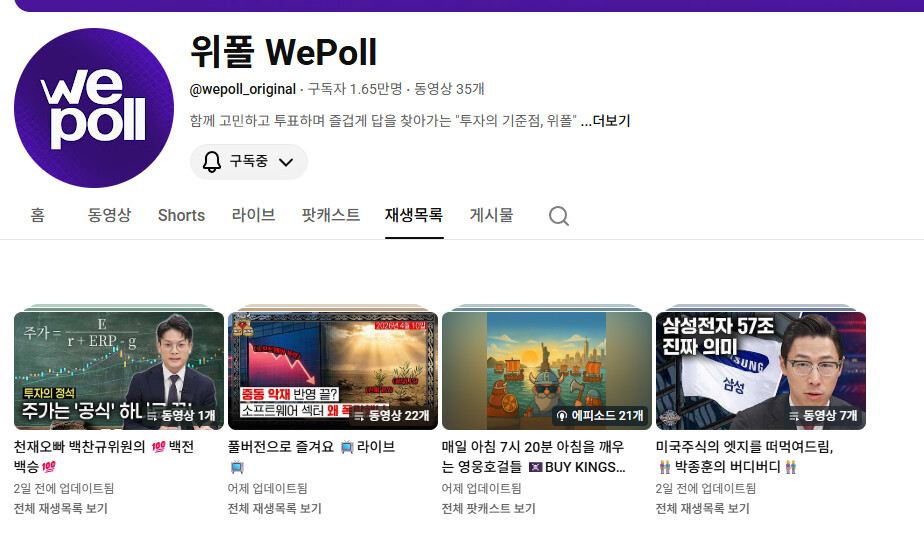The width and height of the screenshot is (924, 536).
Task: Open the Shorts tab
Action: (182, 215)
